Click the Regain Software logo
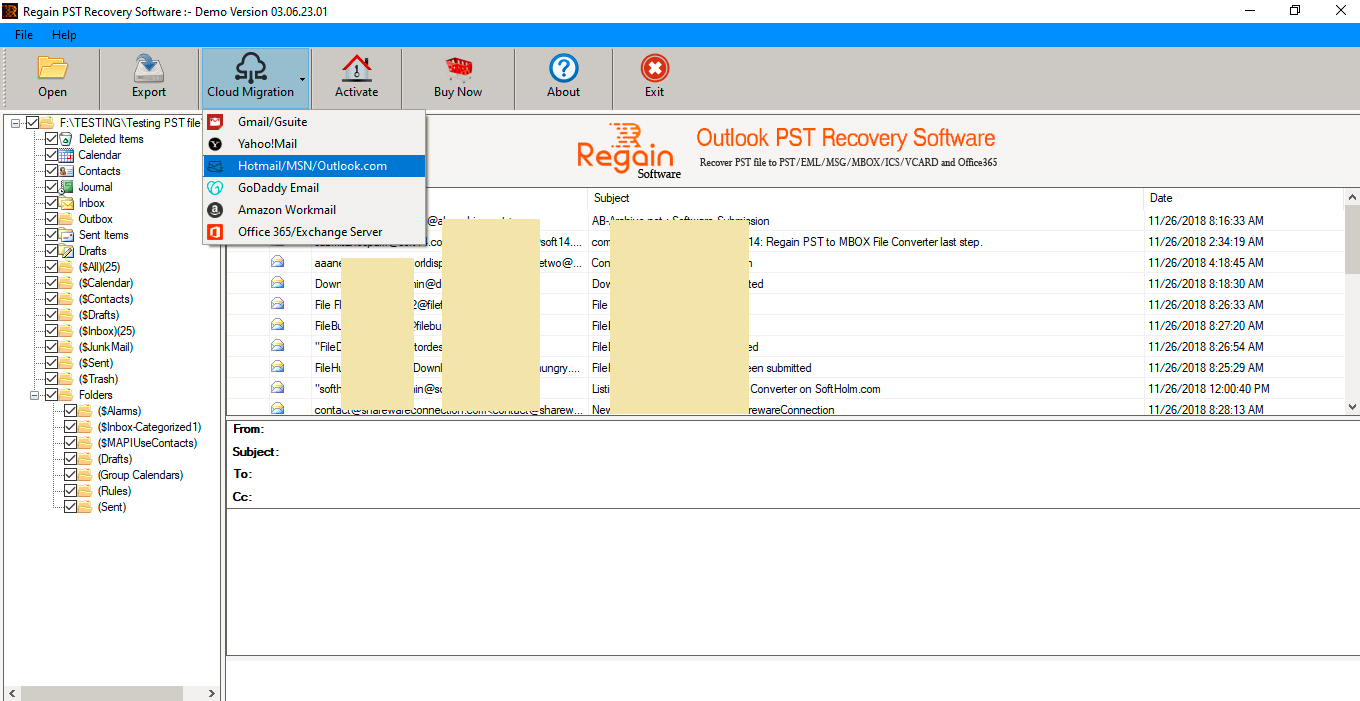 pyautogui.click(x=630, y=150)
